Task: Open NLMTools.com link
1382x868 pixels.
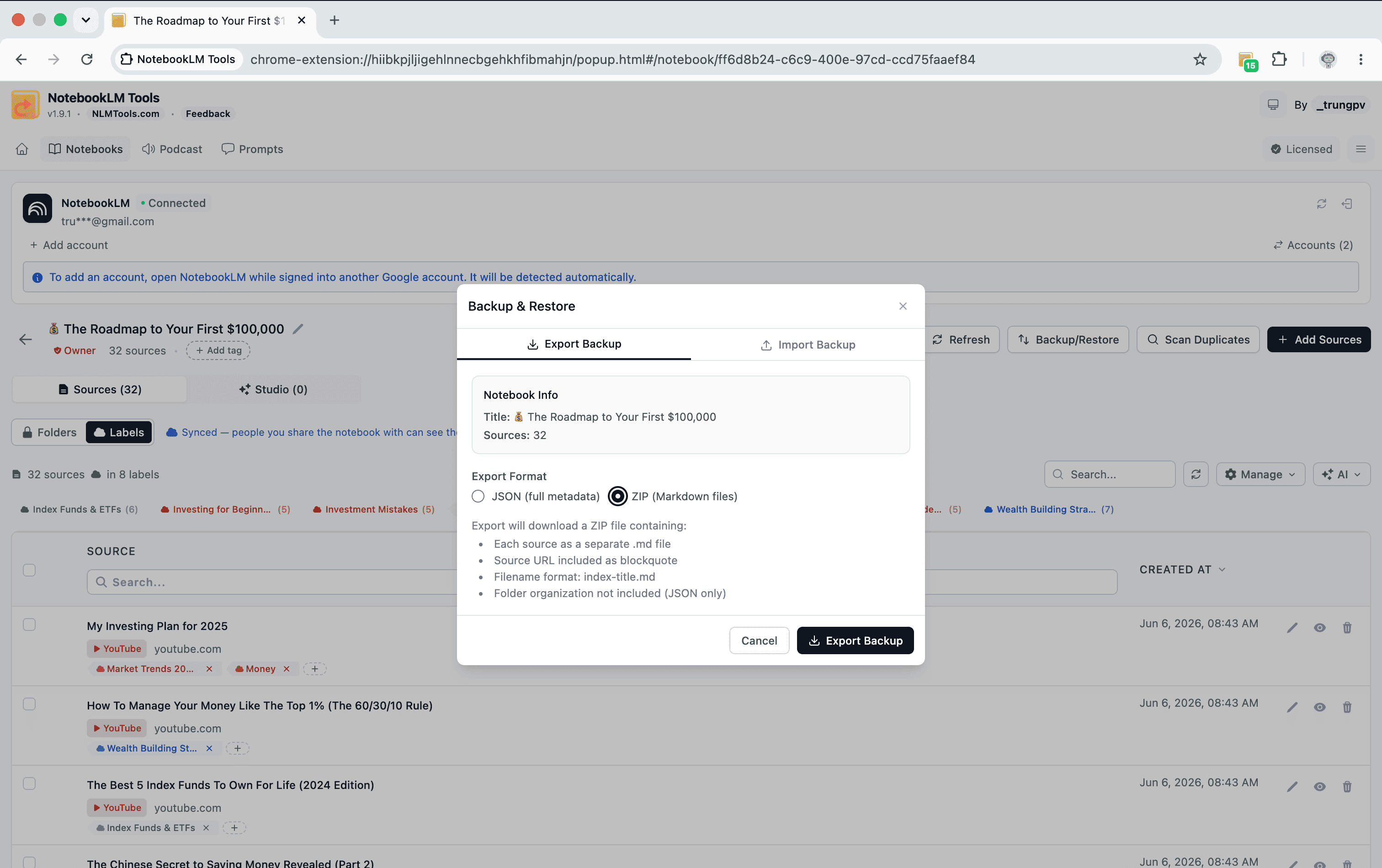Action: tap(126, 114)
